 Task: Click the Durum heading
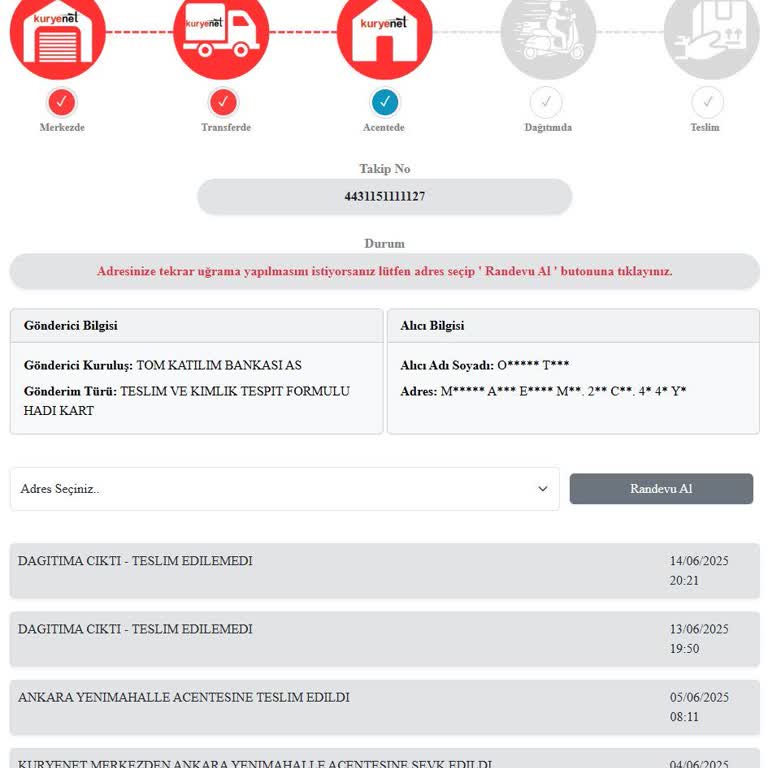coord(384,243)
